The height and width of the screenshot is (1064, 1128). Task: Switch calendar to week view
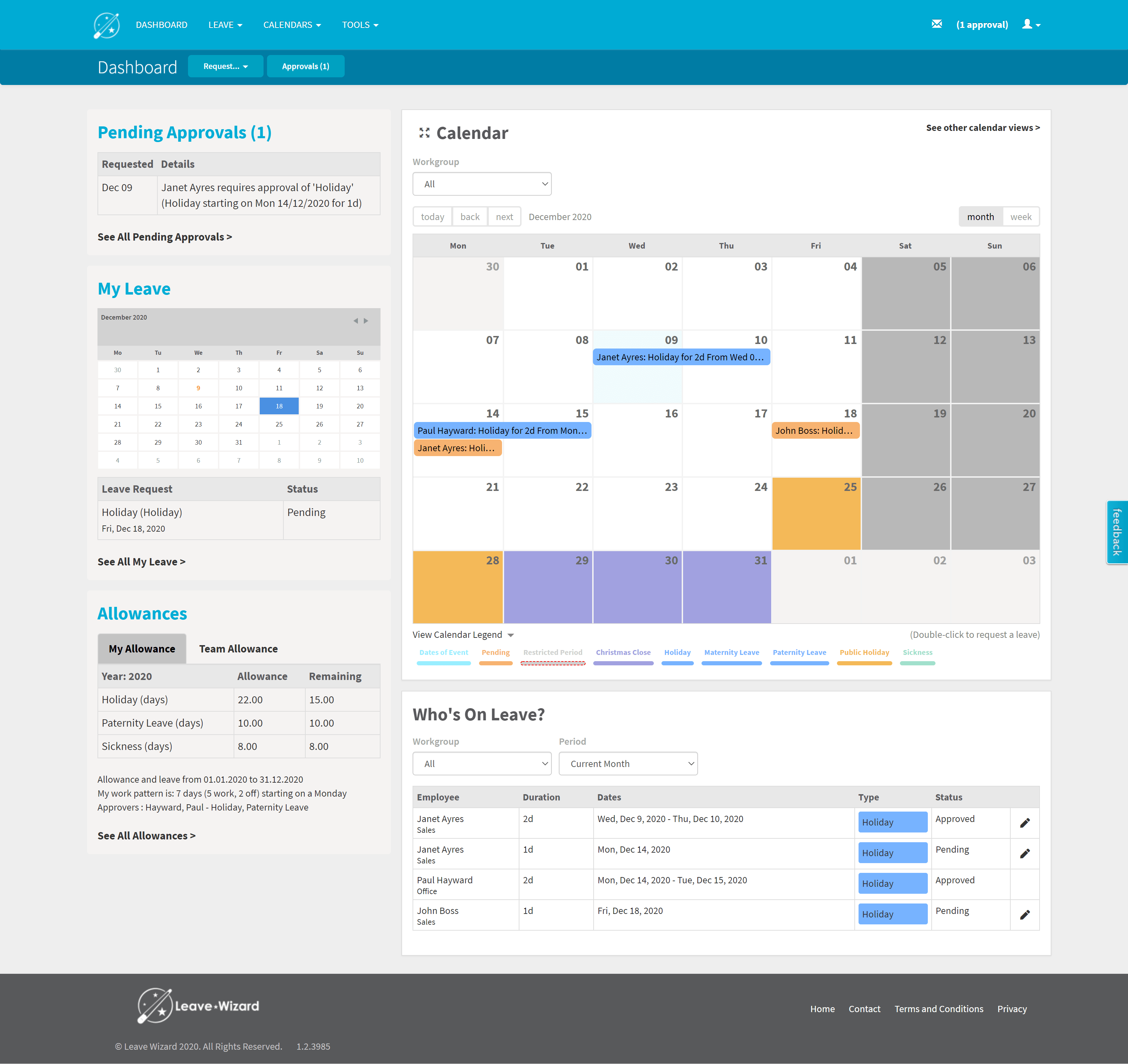pyautogui.click(x=1020, y=217)
